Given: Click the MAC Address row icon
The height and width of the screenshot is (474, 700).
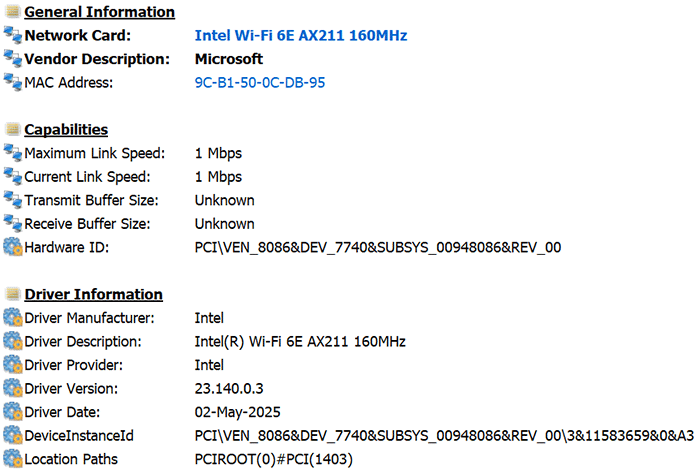Looking at the screenshot, I should (12, 83).
